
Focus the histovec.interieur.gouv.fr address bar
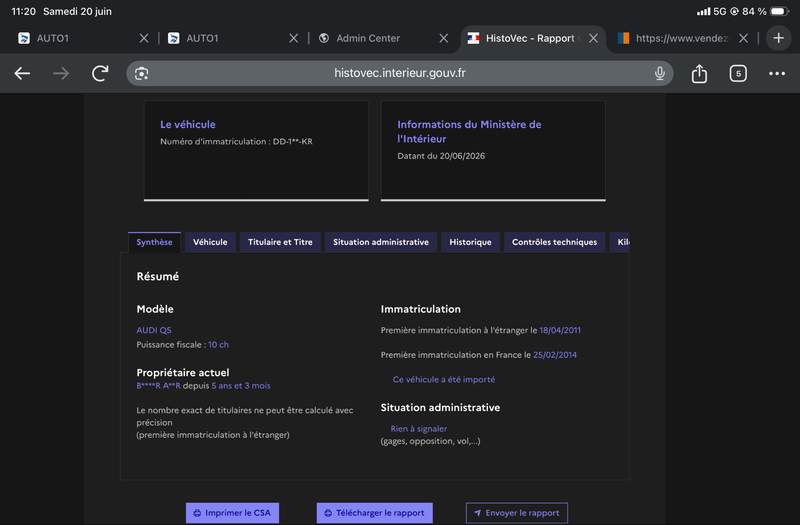point(399,73)
